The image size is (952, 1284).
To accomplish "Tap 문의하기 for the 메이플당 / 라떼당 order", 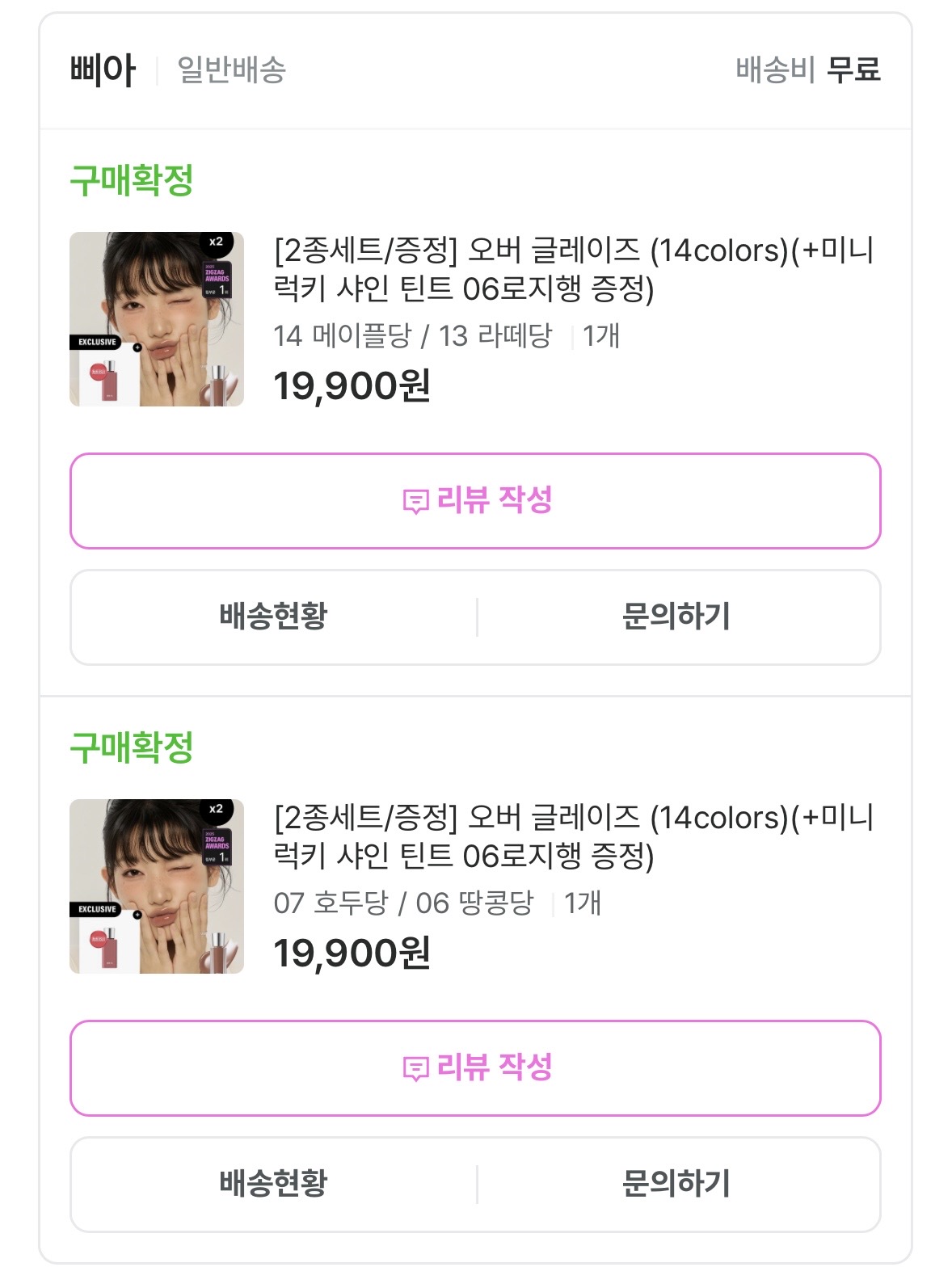I will point(676,617).
